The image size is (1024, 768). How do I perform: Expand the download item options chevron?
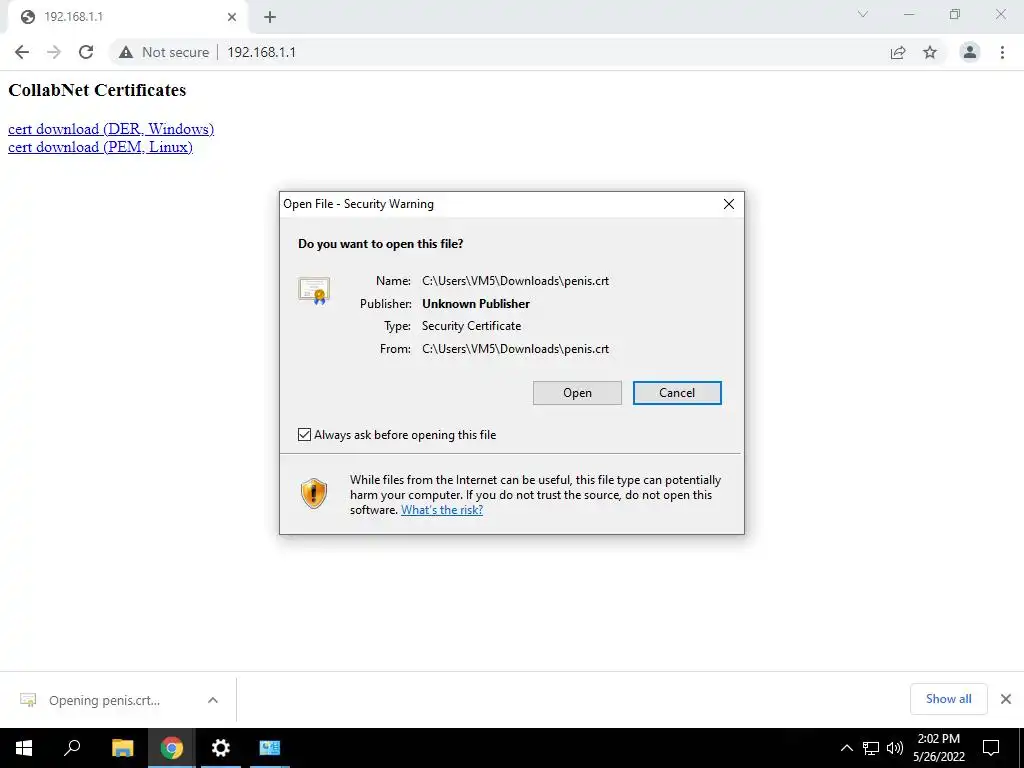coord(213,700)
